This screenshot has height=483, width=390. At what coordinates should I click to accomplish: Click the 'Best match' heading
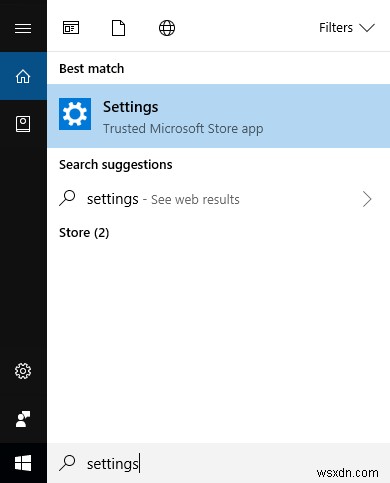pos(92,69)
